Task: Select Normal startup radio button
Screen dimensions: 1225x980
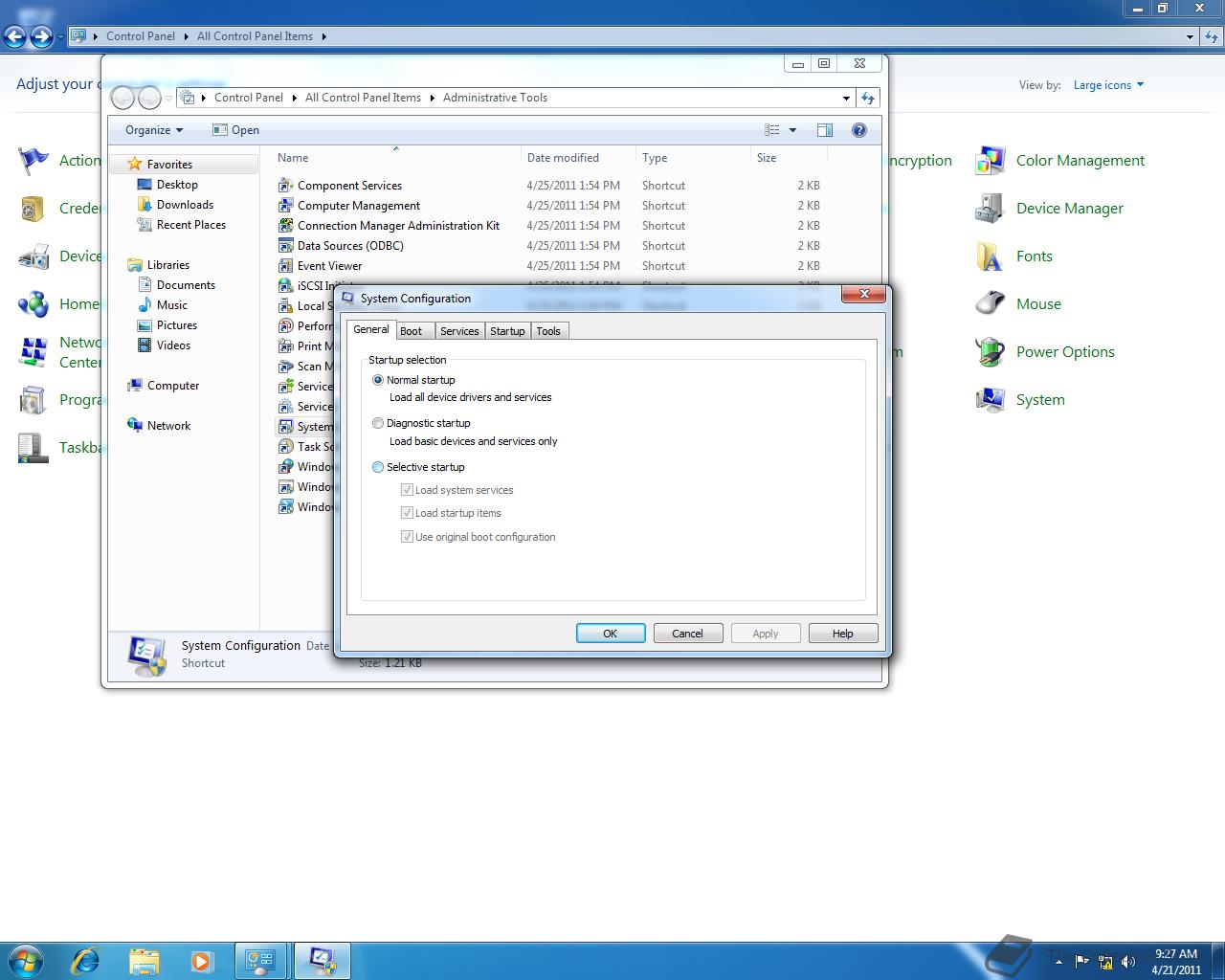Action: pos(378,380)
